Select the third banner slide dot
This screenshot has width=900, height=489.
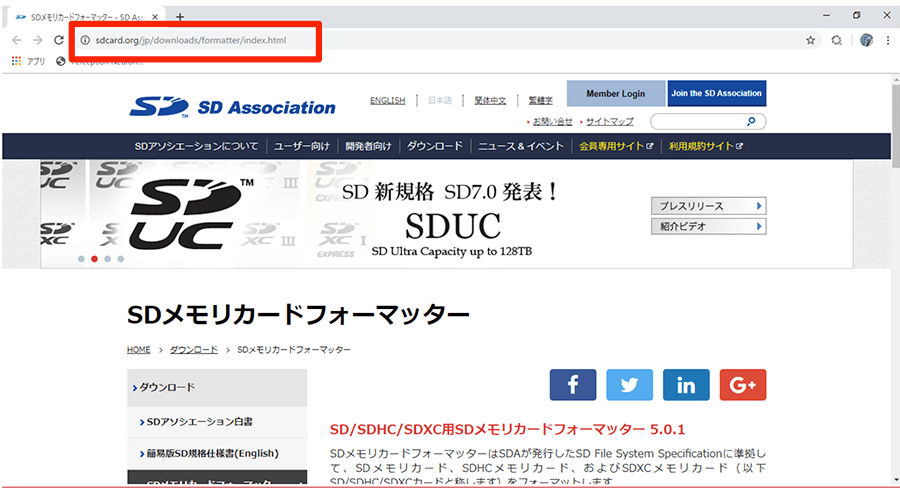point(107,259)
